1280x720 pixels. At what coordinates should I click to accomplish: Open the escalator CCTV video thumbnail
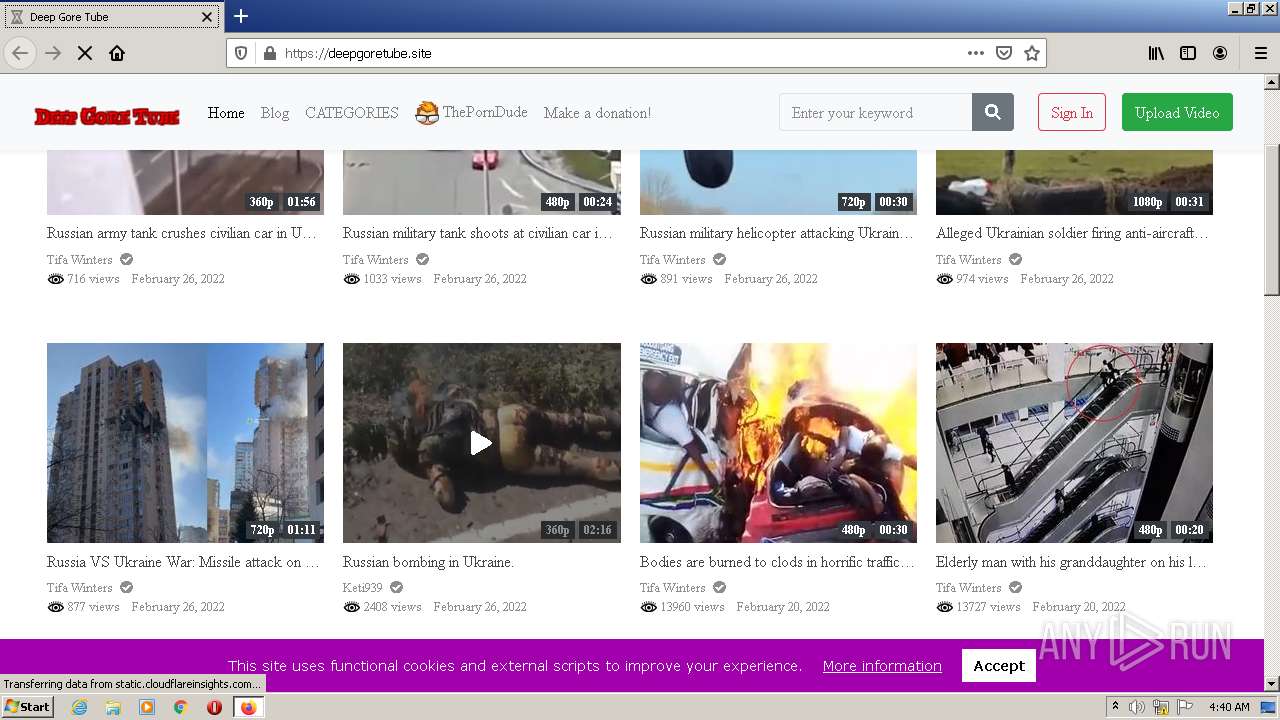pos(1074,443)
